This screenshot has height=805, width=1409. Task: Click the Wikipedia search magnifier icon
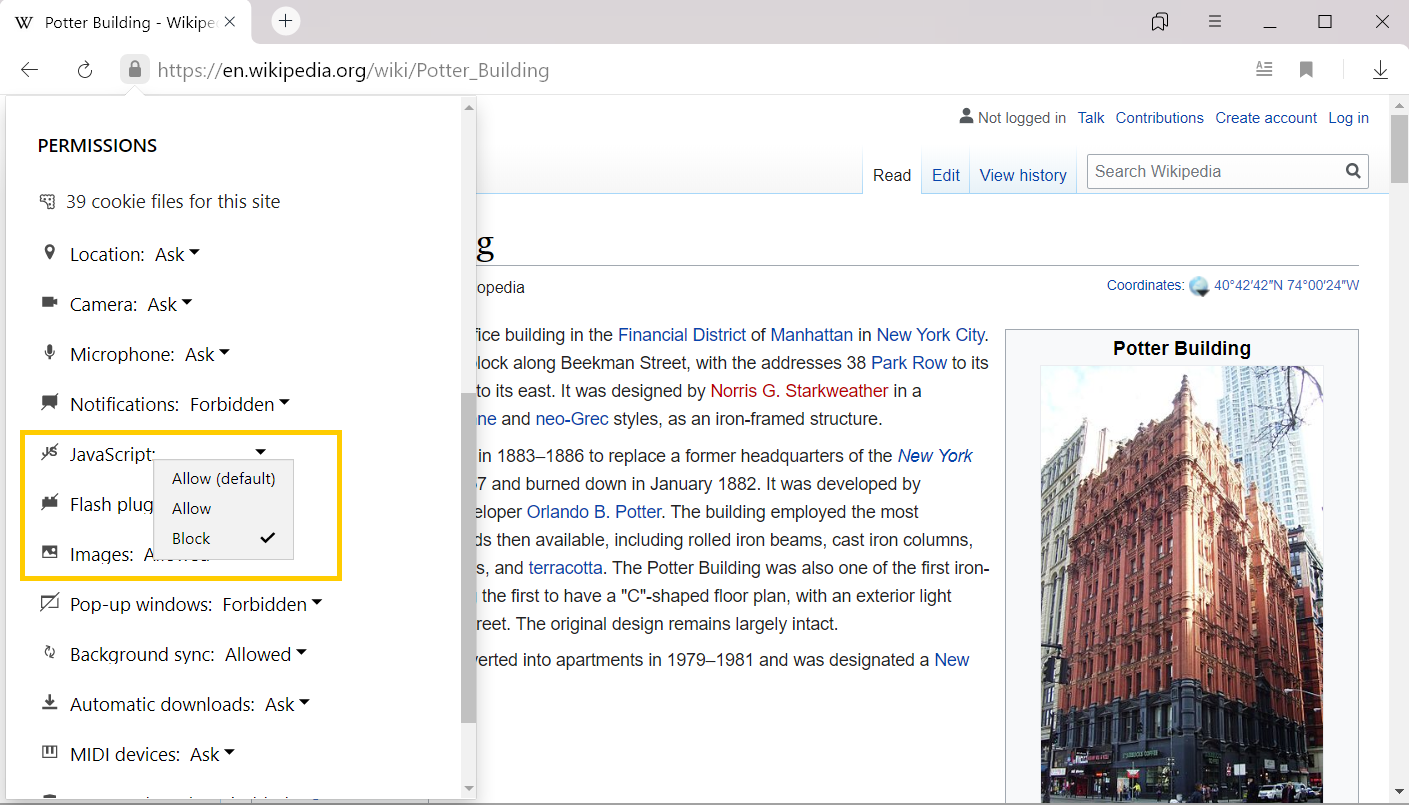pos(1353,171)
